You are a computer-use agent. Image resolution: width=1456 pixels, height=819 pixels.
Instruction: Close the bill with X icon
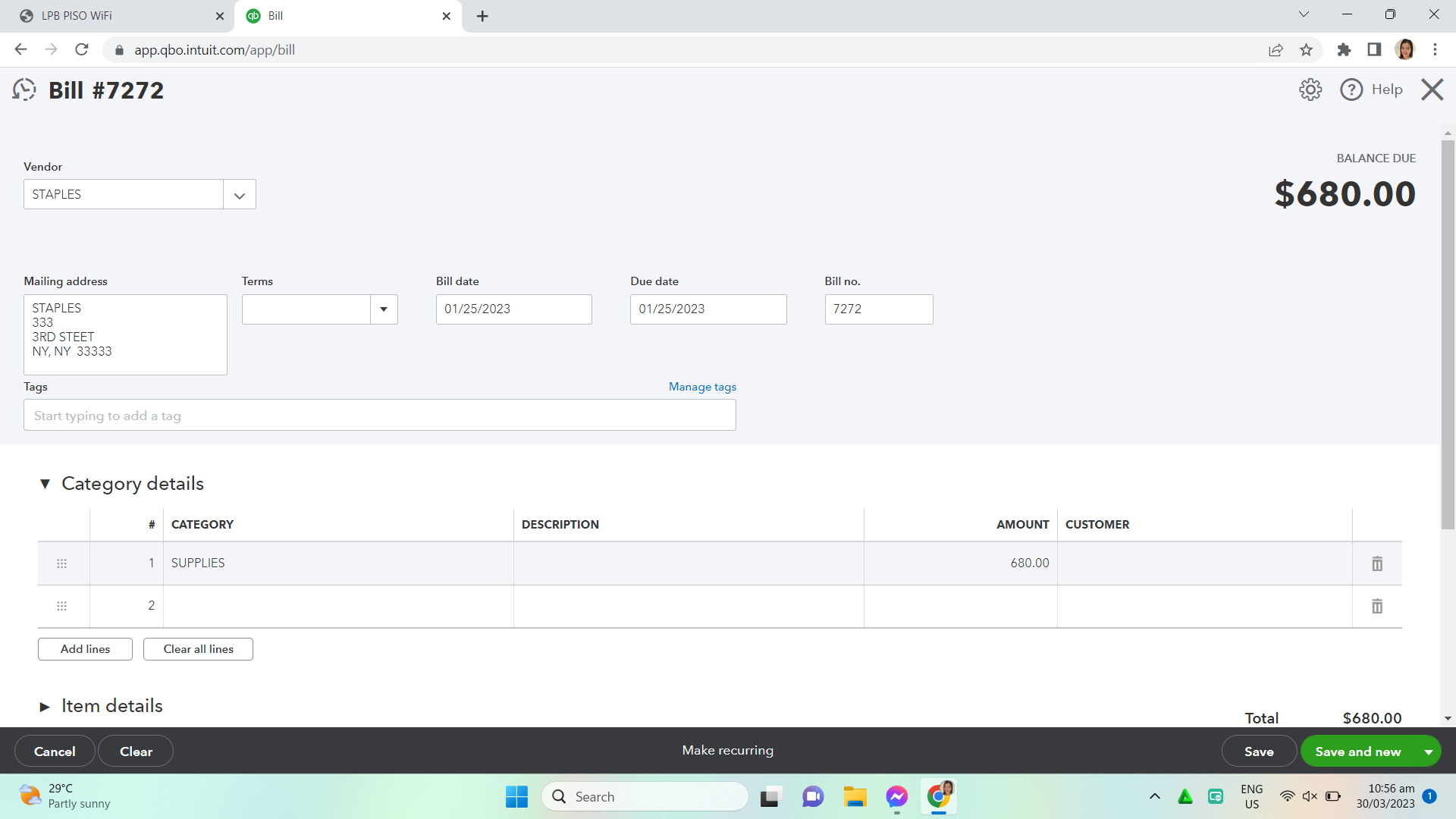(1432, 89)
